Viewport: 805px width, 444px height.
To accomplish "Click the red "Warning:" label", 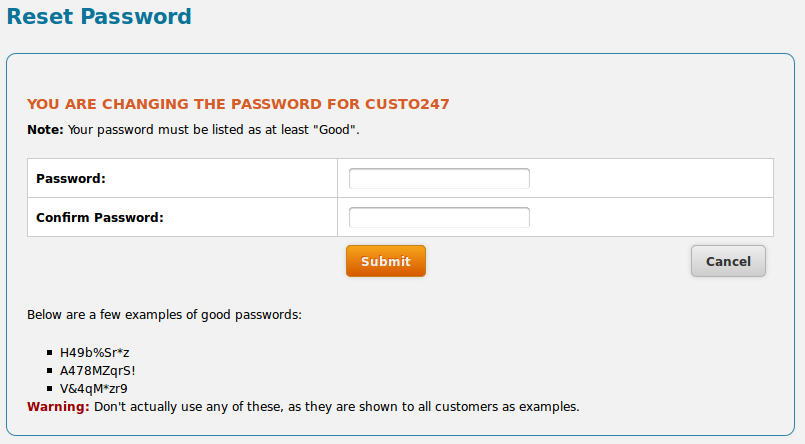I will (x=58, y=407).
